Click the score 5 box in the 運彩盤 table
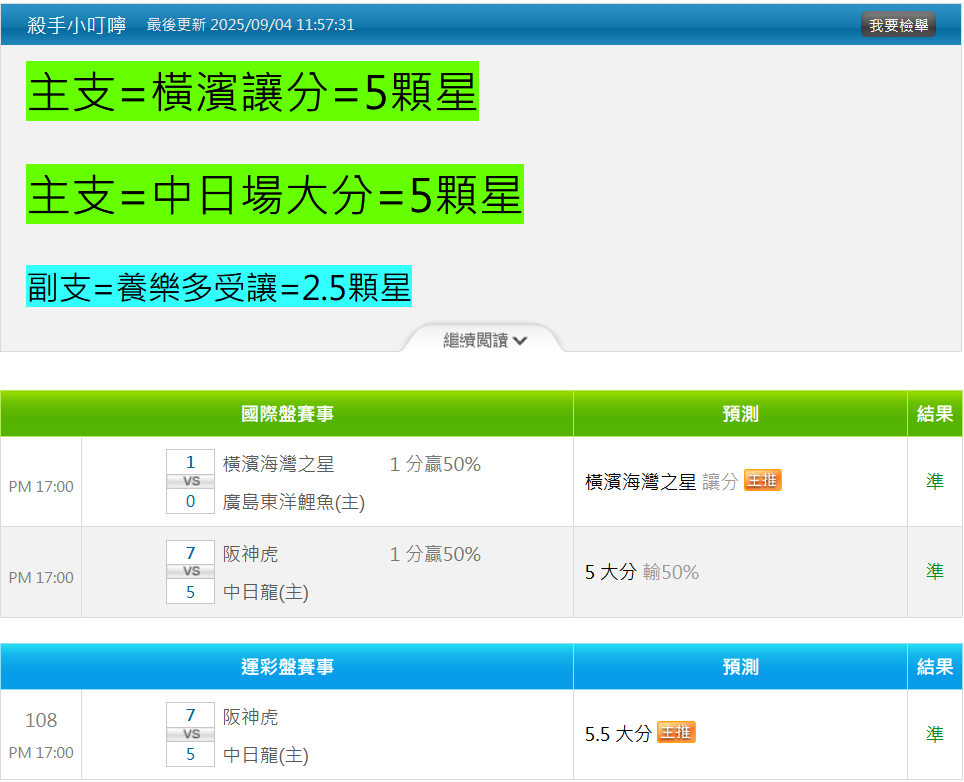This screenshot has width=964, height=782. click(191, 754)
